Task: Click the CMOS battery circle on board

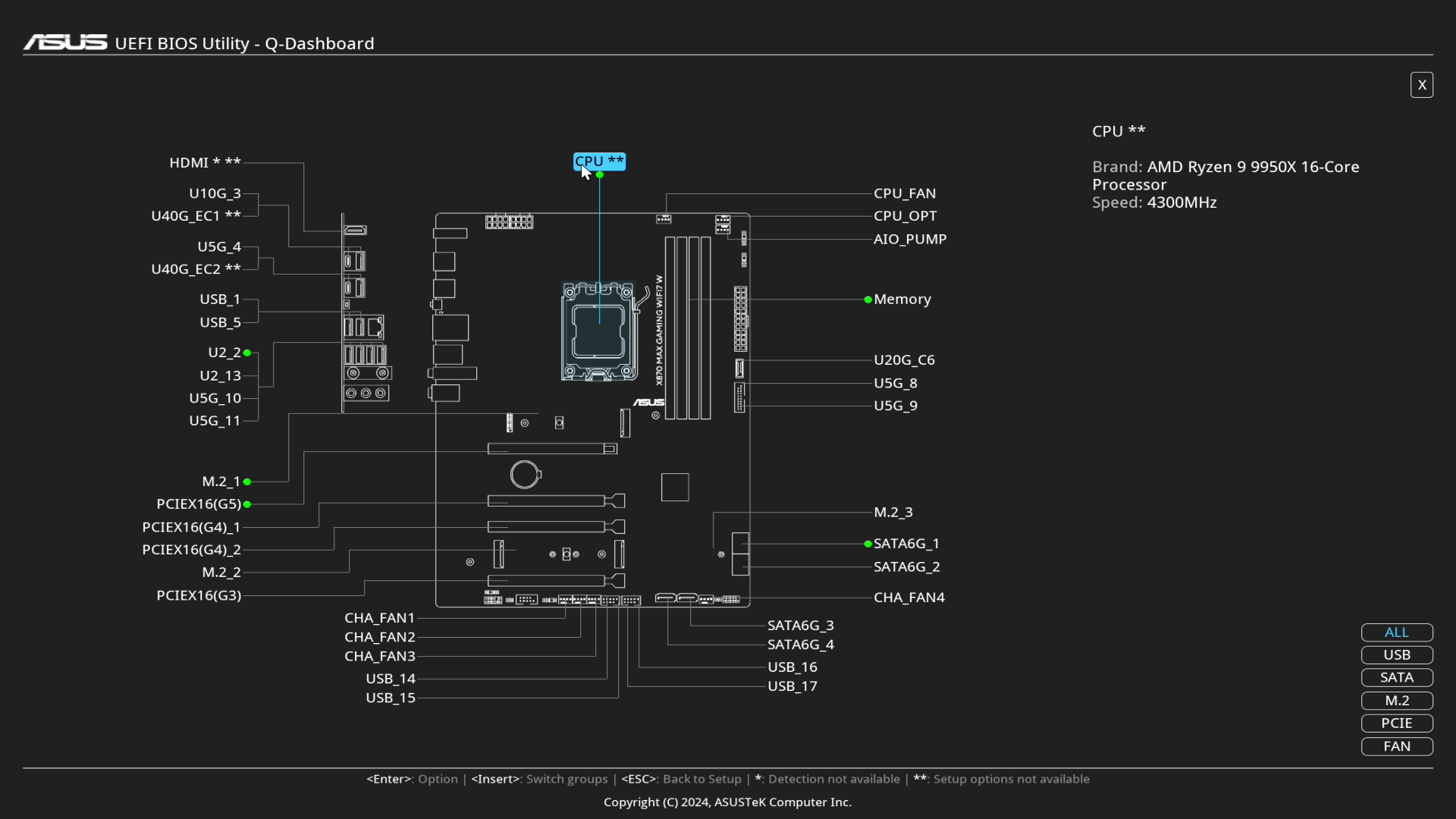Action: pyautogui.click(x=525, y=475)
